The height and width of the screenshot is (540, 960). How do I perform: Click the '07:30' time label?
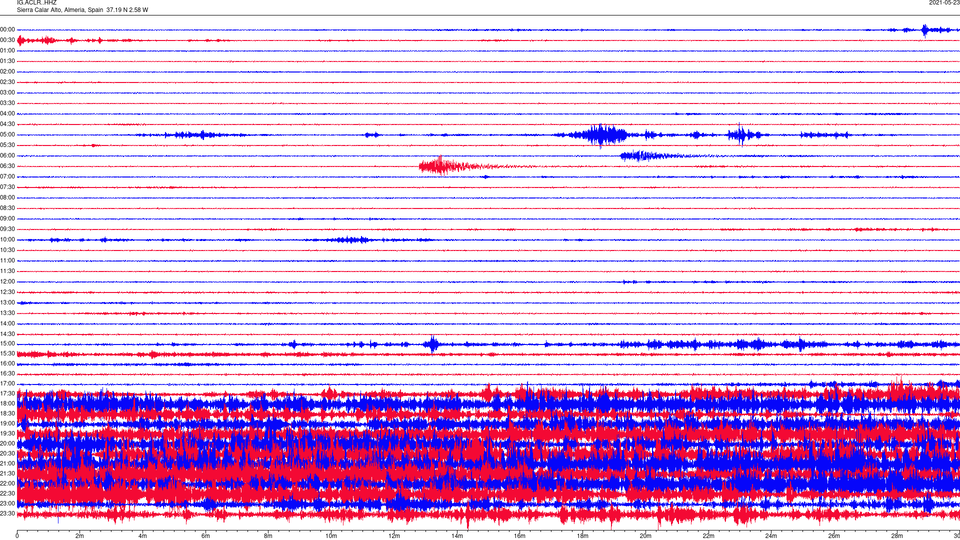click(7, 187)
